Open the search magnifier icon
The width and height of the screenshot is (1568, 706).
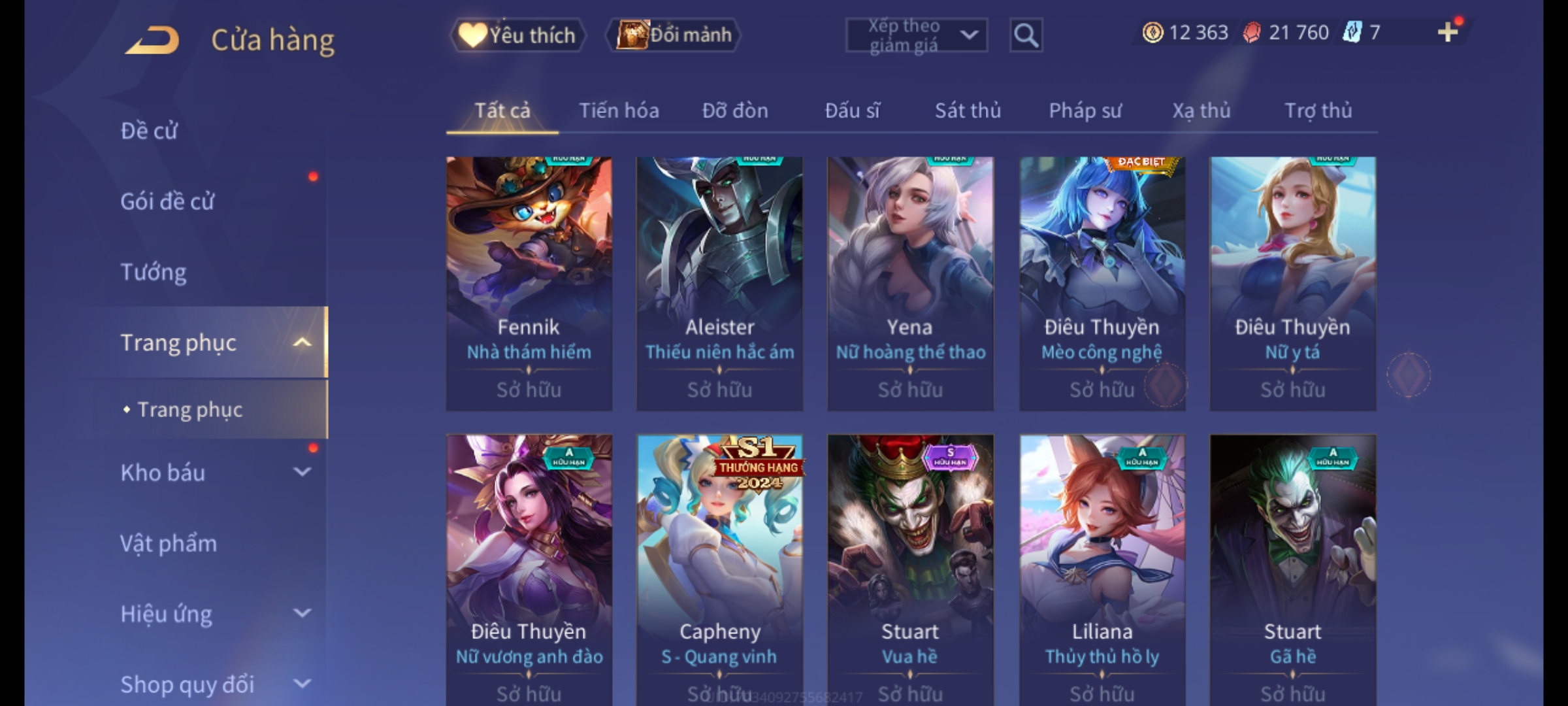point(1026,35)
